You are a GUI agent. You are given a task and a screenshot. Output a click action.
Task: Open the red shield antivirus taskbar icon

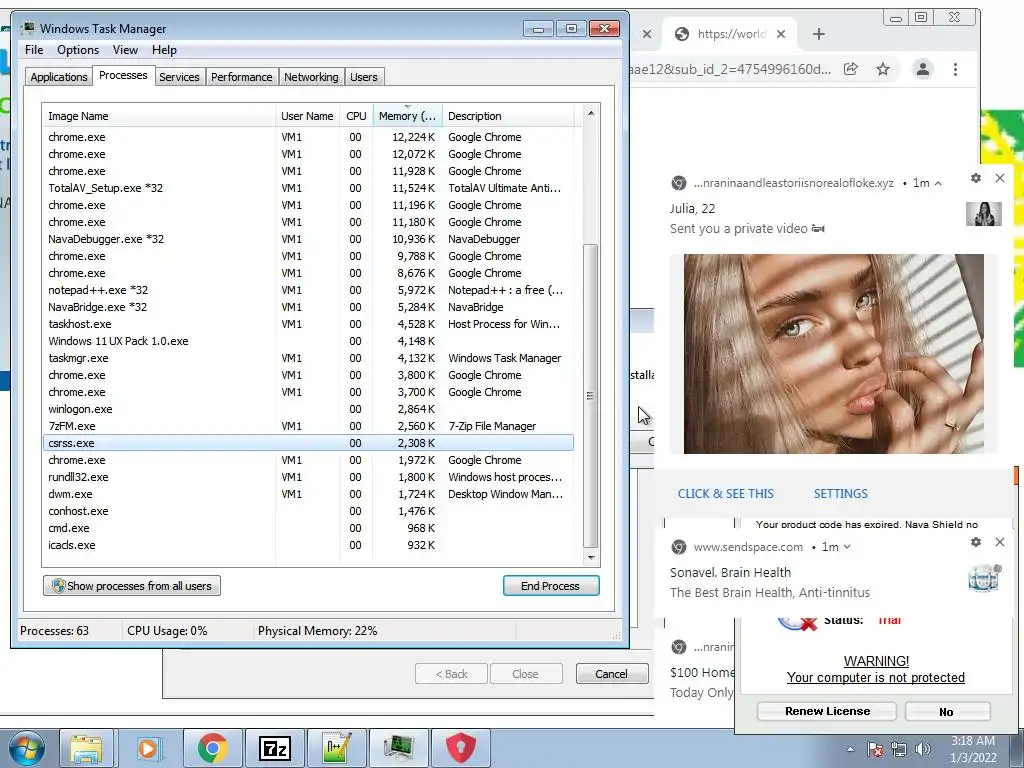pos(460,748)
